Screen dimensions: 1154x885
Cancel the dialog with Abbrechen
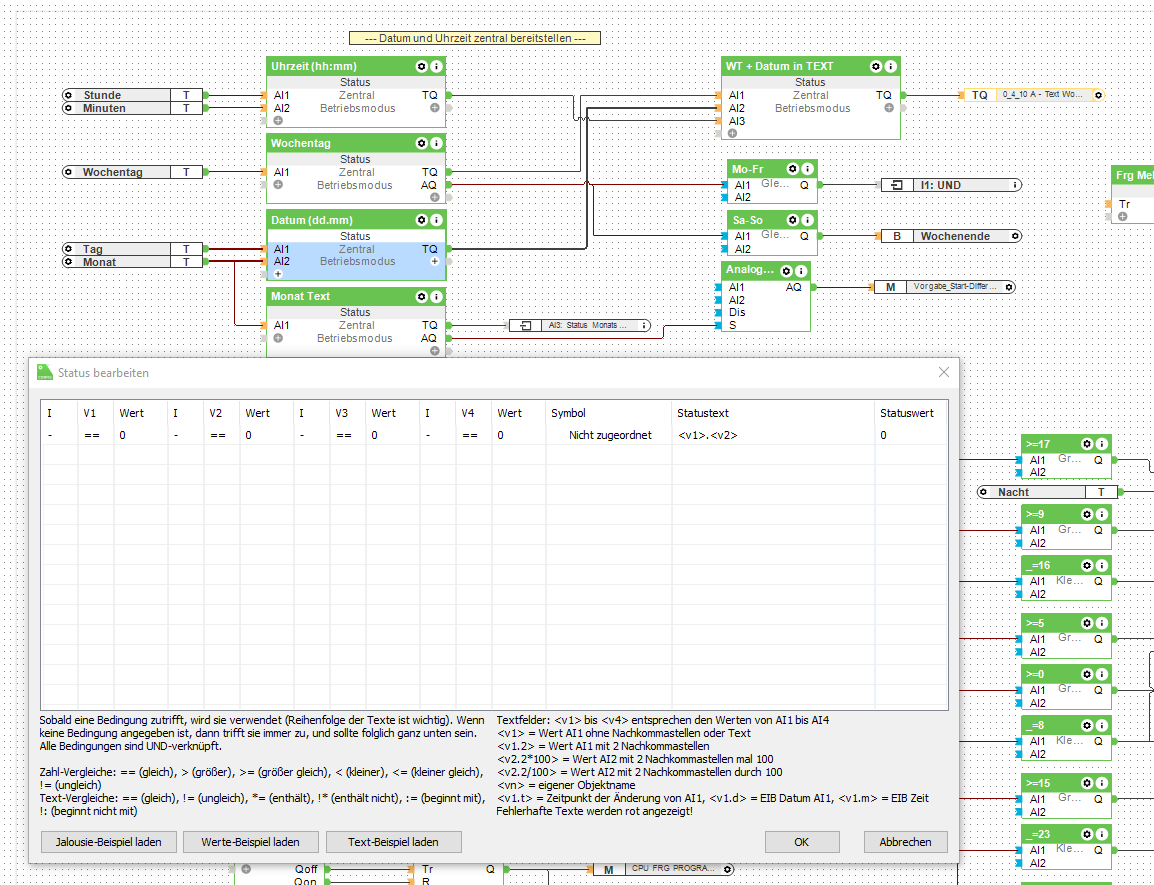click(x=905, y=842)
